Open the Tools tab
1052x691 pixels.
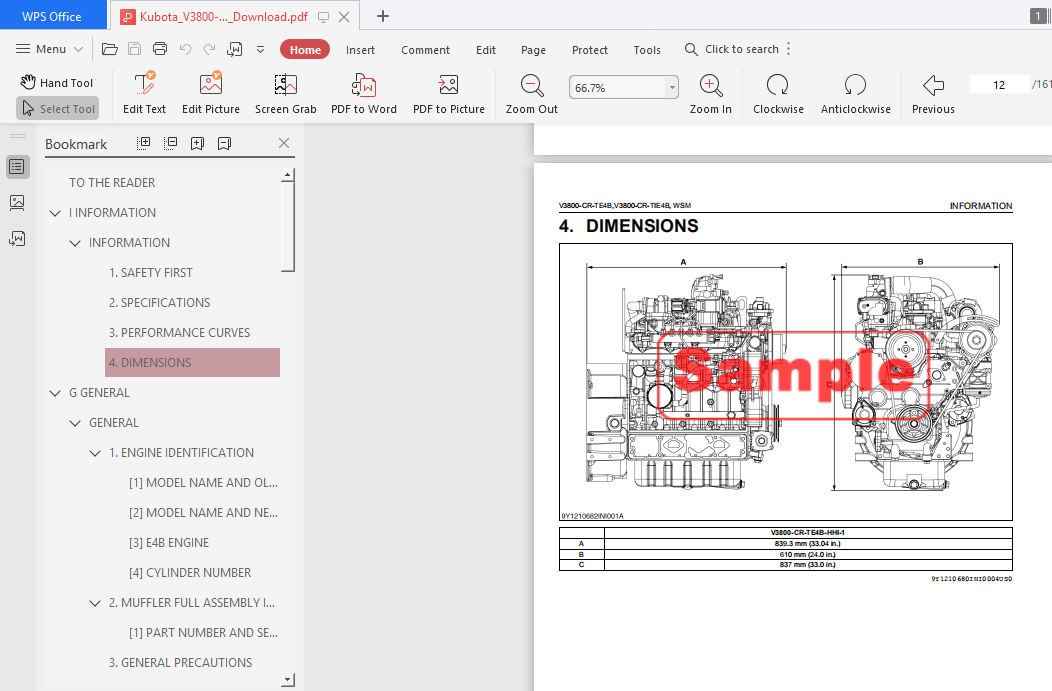tap(647, 50)
